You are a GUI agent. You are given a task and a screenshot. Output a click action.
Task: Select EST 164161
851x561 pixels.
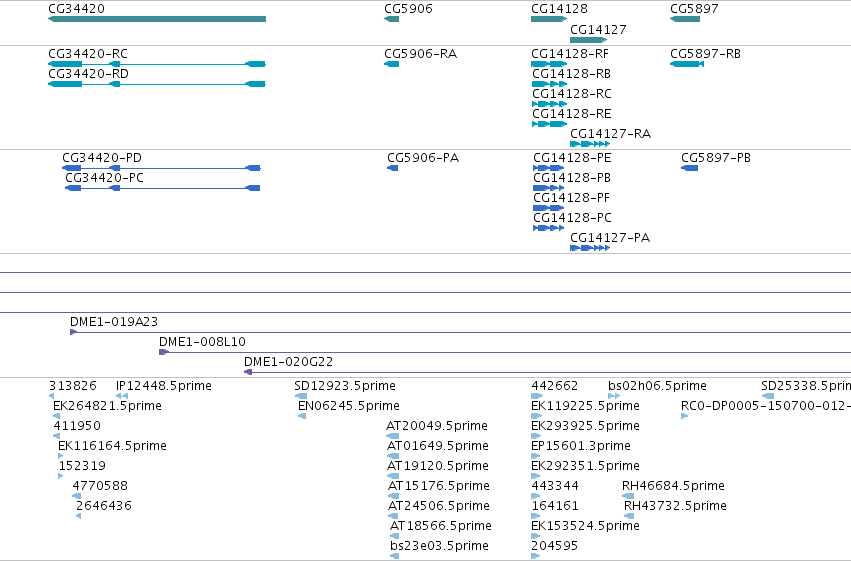point(555,506)
